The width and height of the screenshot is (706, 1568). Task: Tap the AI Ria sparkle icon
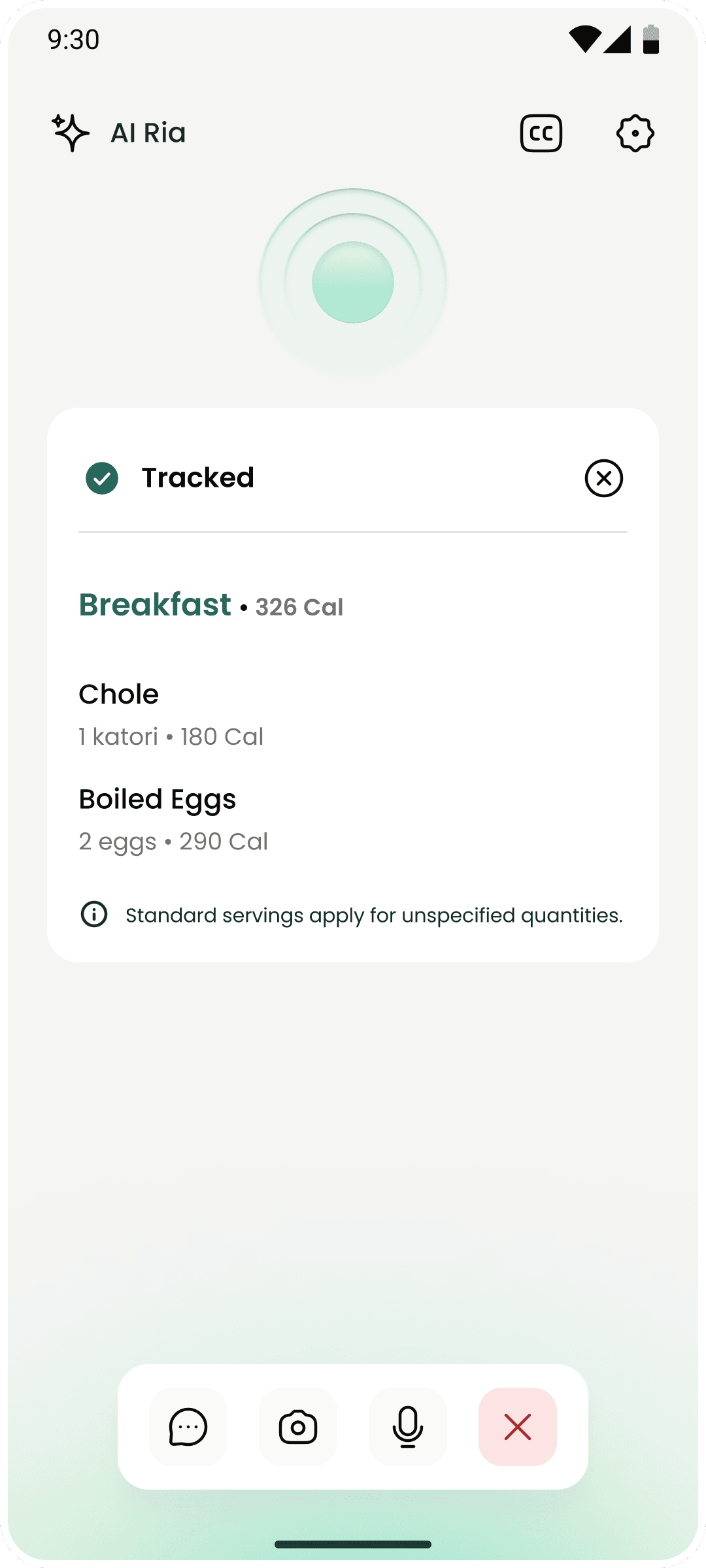coord(71,133)
